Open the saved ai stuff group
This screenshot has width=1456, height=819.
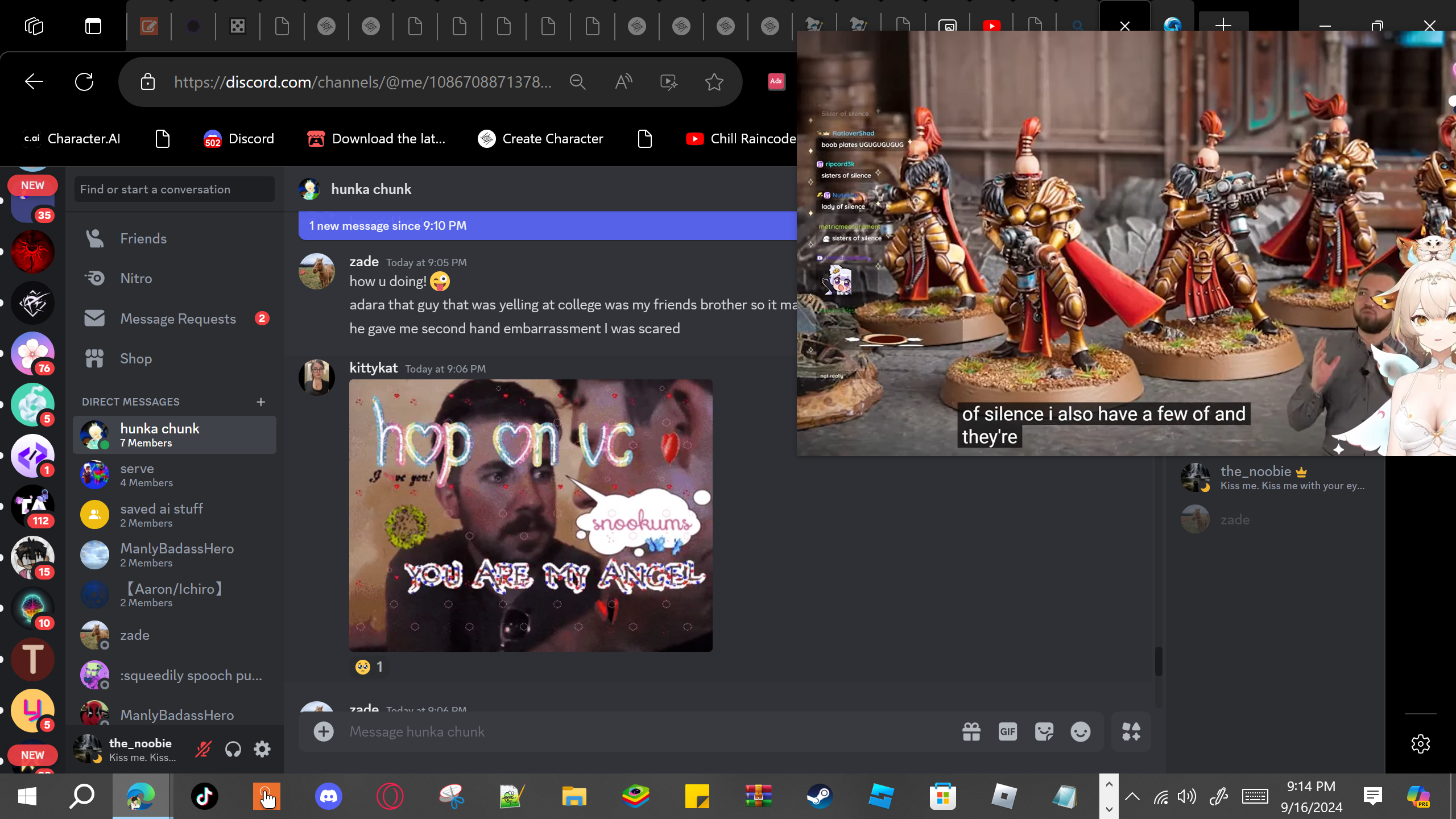(x=175, y=515)
